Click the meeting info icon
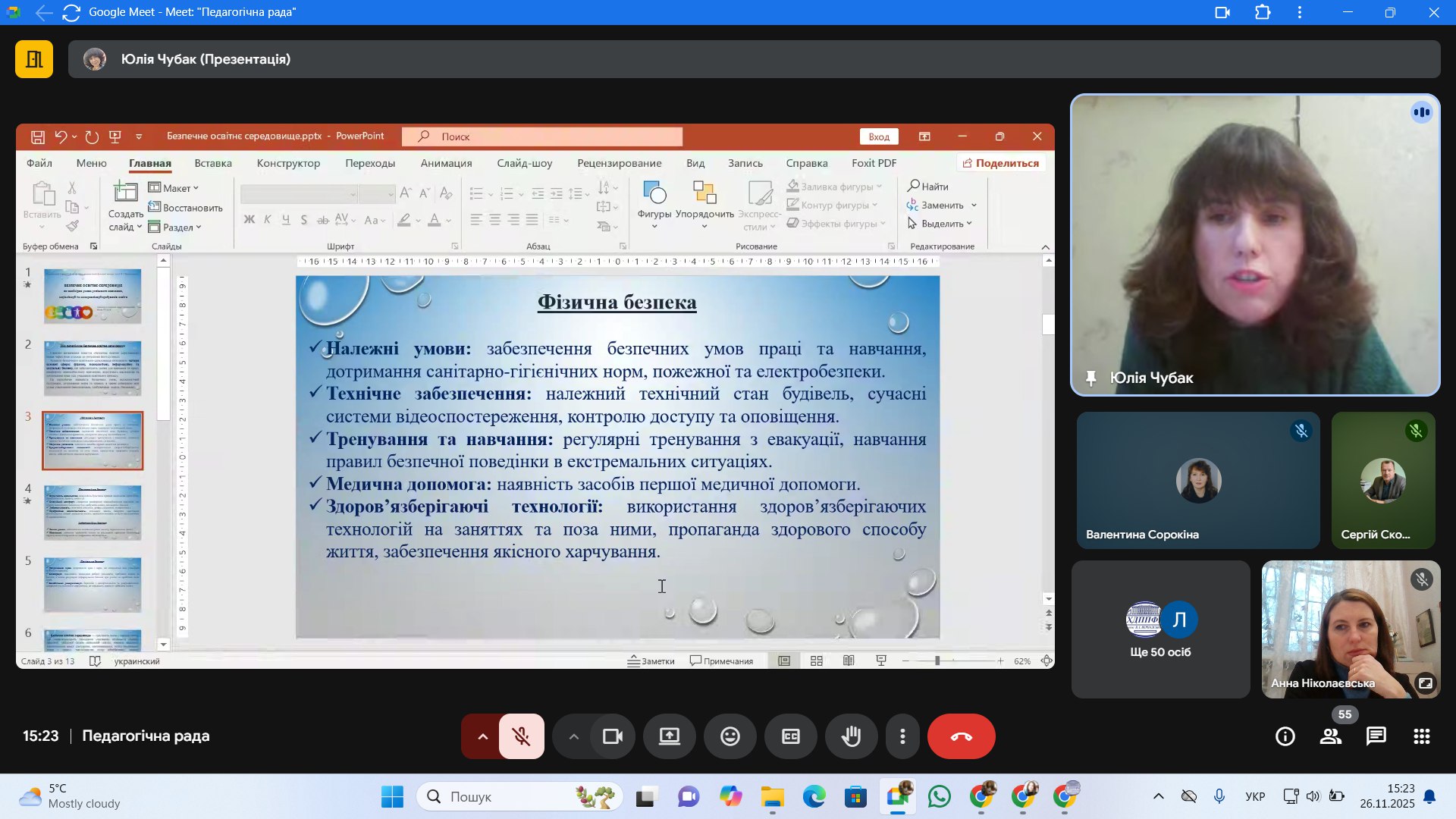1456x819 pixels. click(x=1285, y=736)
